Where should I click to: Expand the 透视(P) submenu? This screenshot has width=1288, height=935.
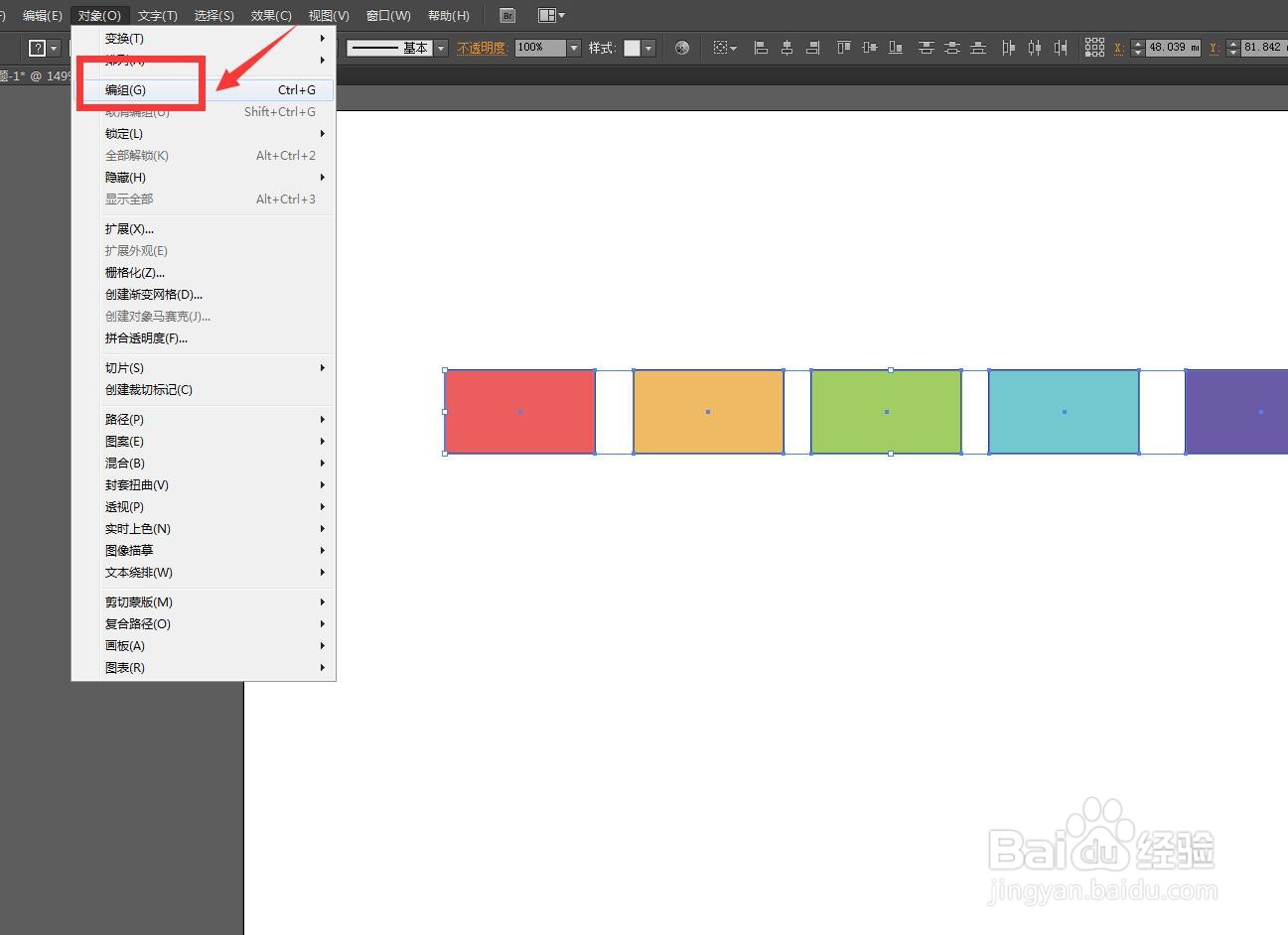204,507
